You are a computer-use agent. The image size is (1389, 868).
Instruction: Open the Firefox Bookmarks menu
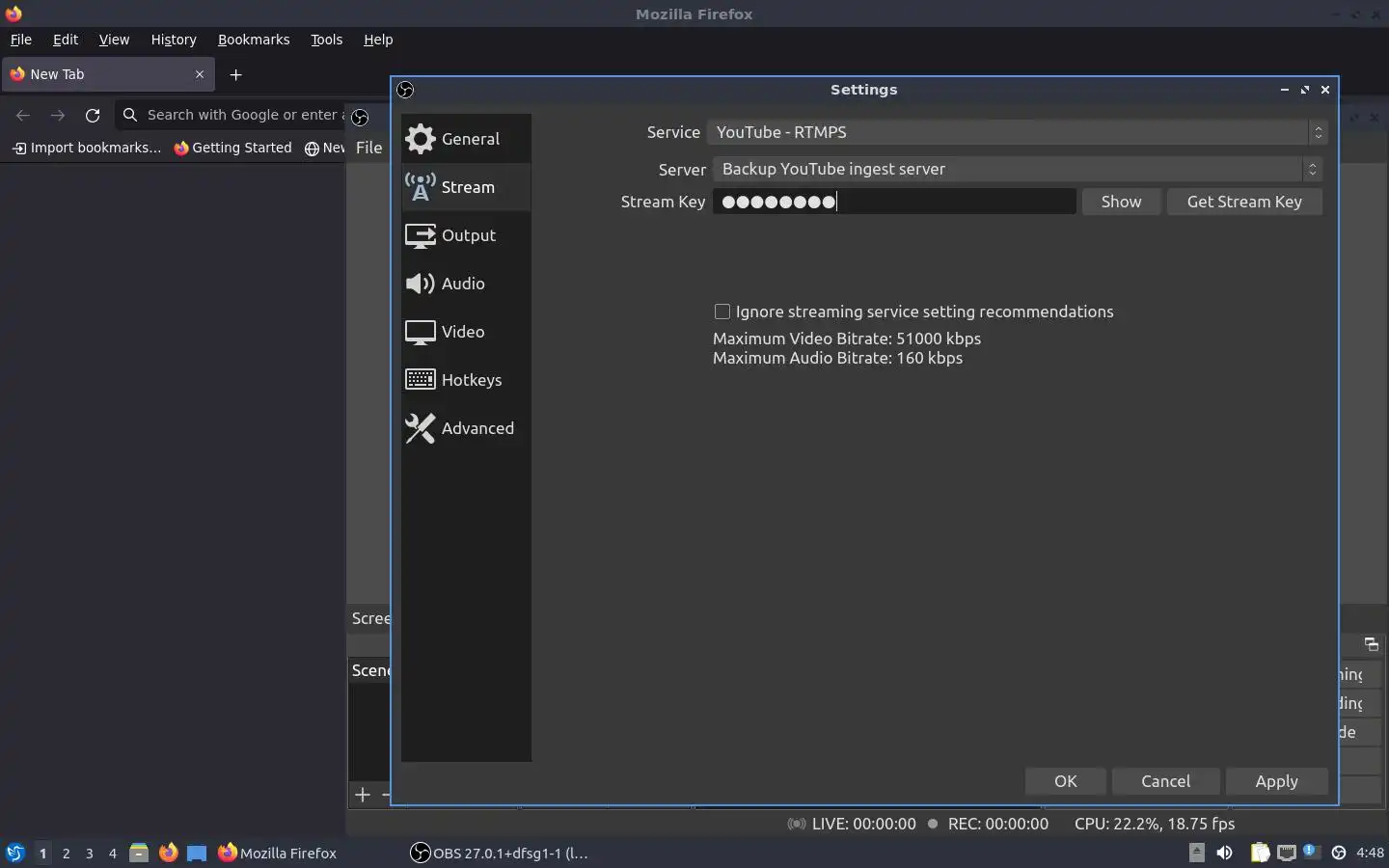[x=254, y=40]
